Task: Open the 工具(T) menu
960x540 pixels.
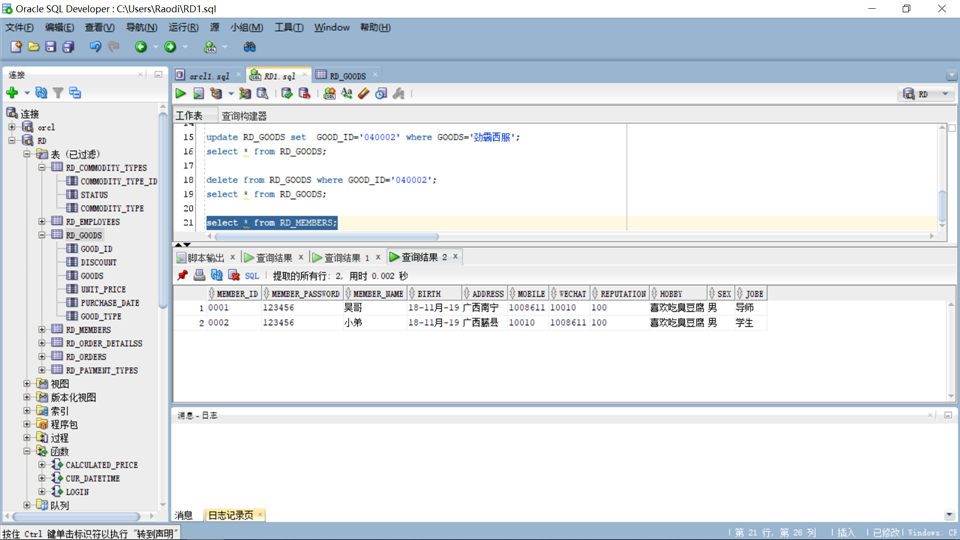Action: click(x=288, y=28)
